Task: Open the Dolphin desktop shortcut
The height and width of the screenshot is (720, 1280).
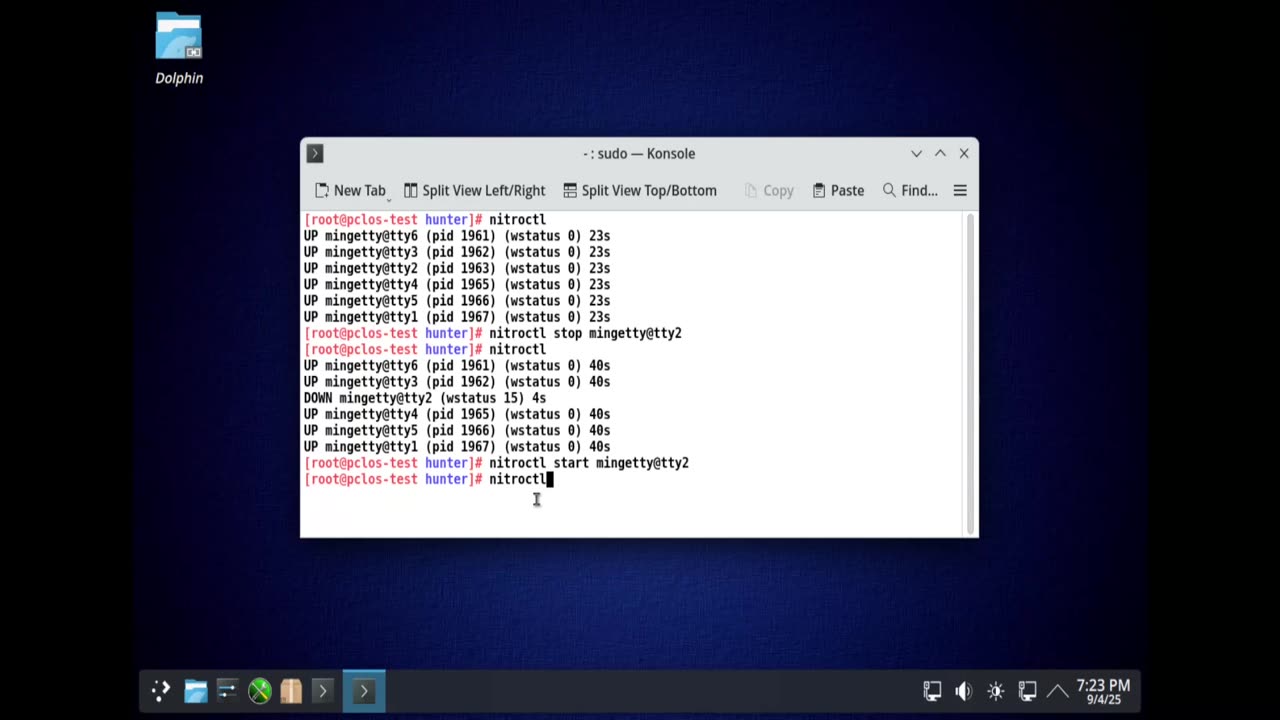Action: tap(179, 49)
